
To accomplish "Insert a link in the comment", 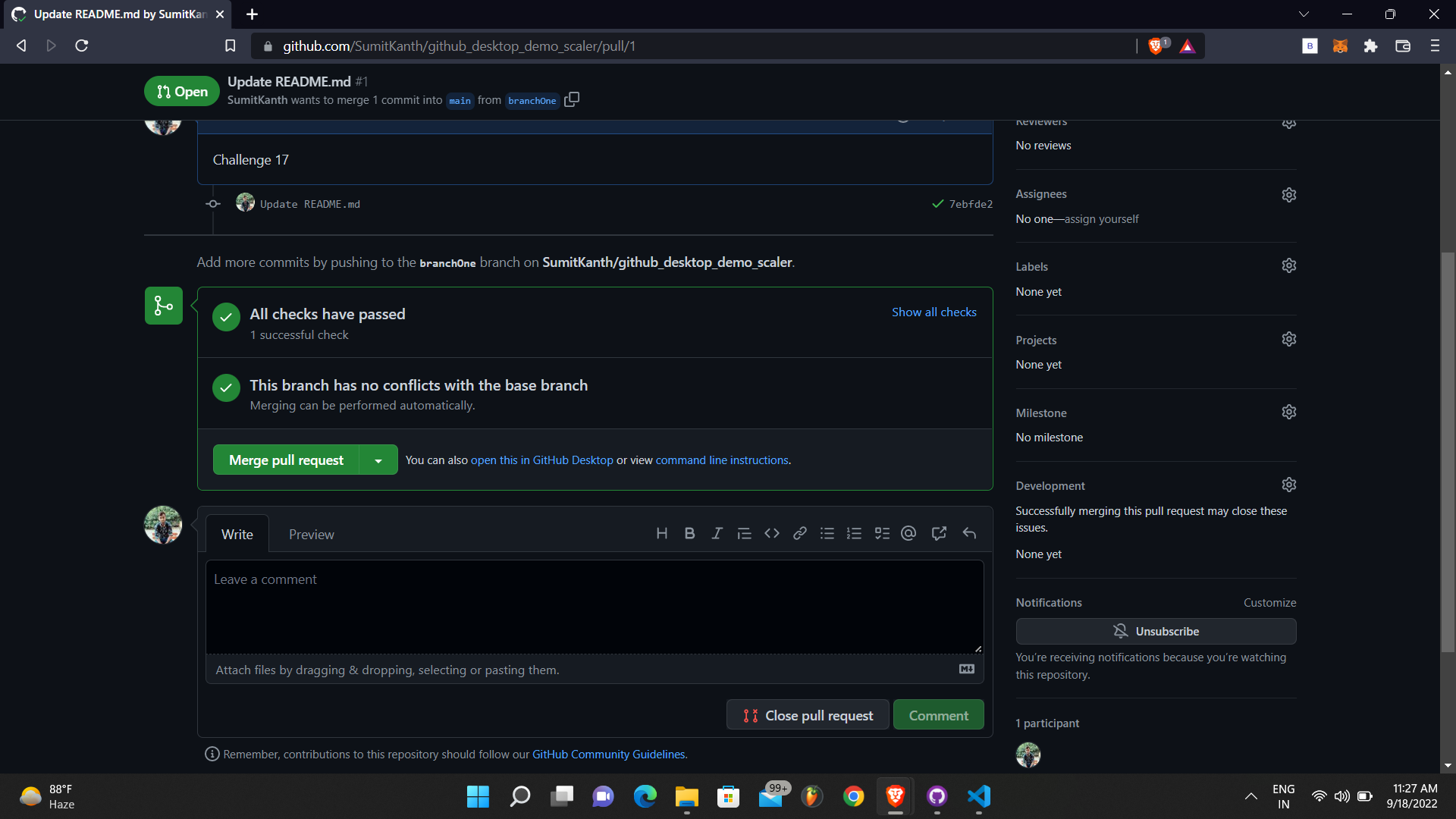I will 799,533.
